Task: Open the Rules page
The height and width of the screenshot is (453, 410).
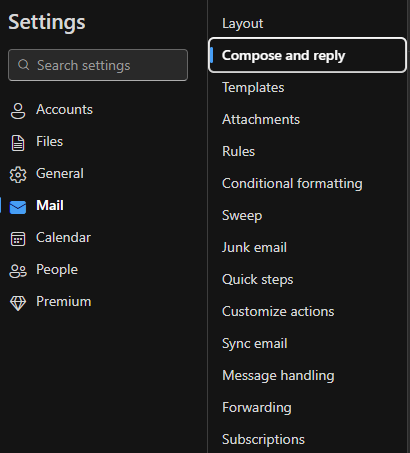Action: (x=238, y=151)
